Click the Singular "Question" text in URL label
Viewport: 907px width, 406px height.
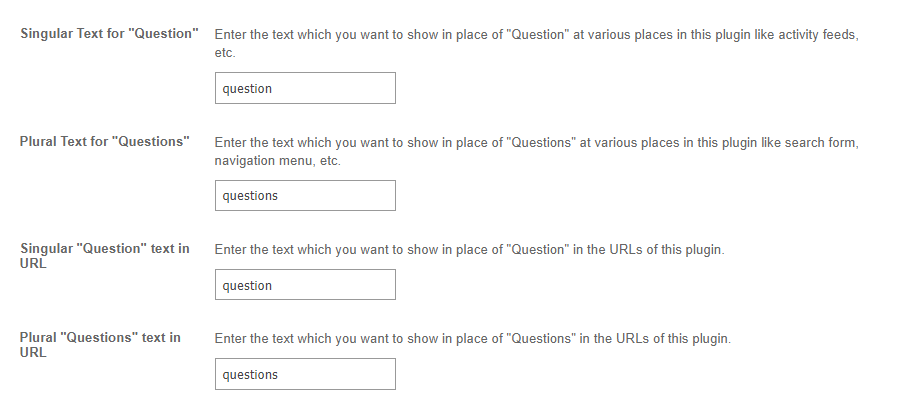pos(105,249)
